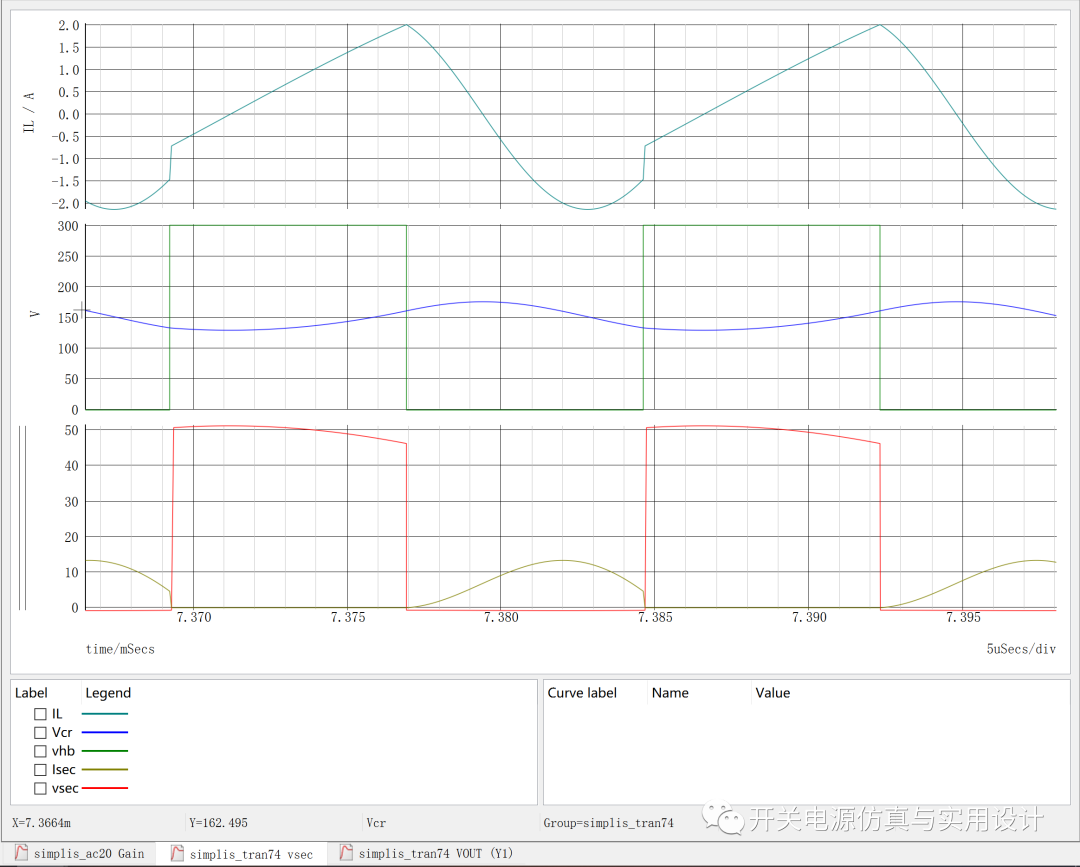Check the vsec curve checkbox
The image size is (1080, 867).
coord(41,788)
